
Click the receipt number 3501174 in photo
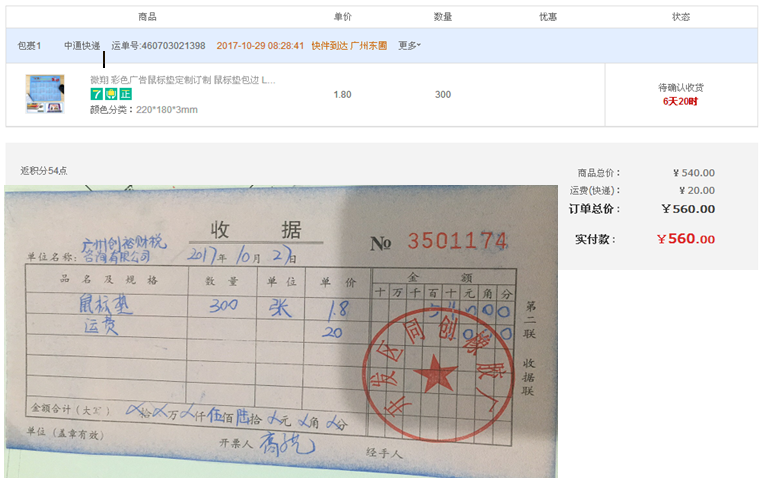coord(457,241)
